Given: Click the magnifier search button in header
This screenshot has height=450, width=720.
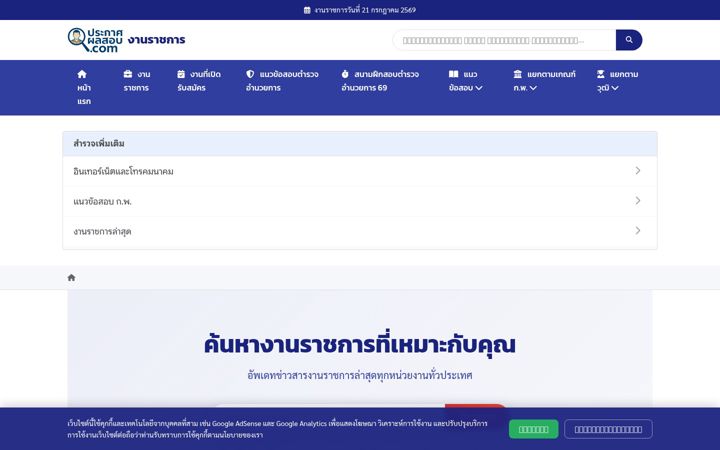Looking at the screenshot, I should pos(629,40).
